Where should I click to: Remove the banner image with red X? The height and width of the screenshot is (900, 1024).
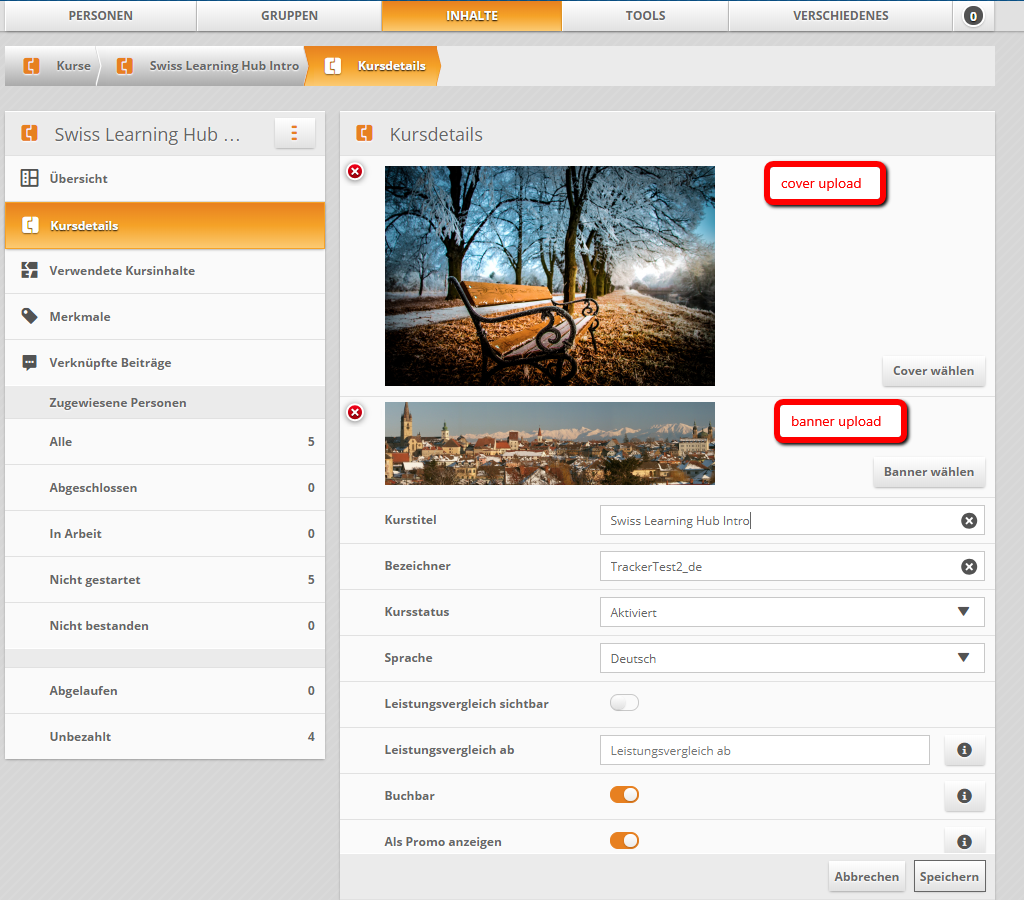[x=355, y=413]
